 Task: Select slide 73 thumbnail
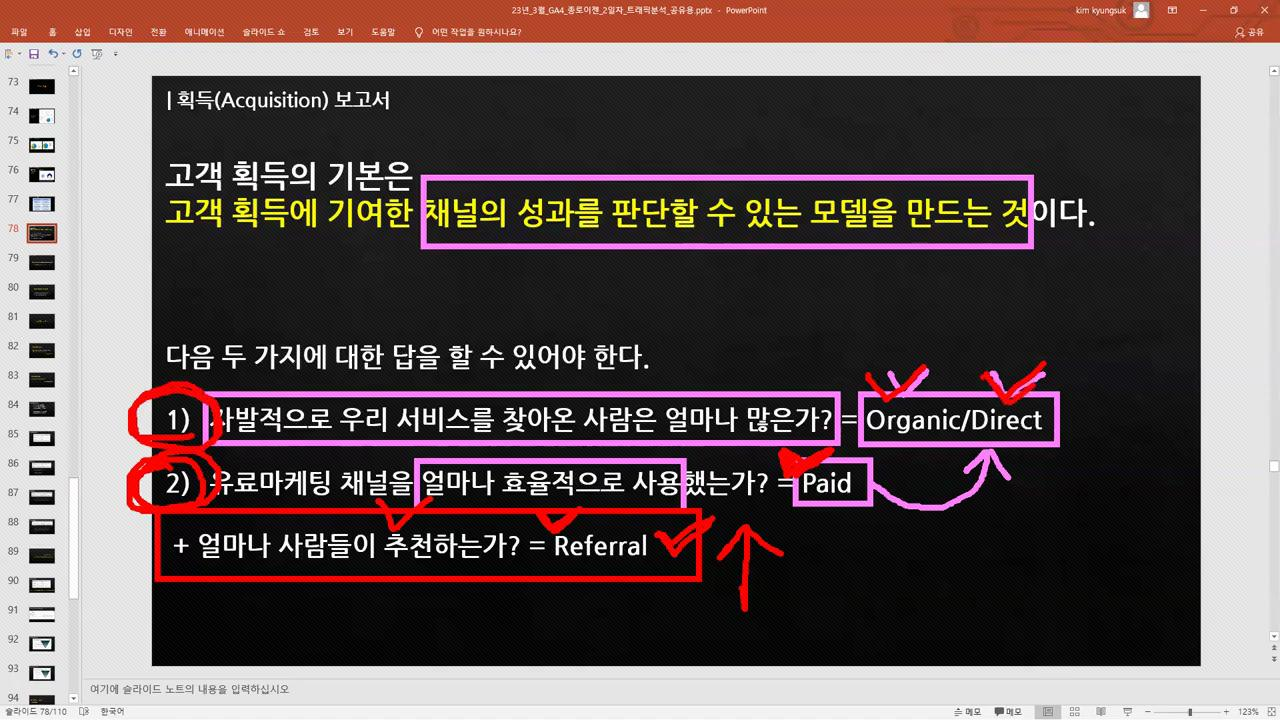click(x=42, y=87)
